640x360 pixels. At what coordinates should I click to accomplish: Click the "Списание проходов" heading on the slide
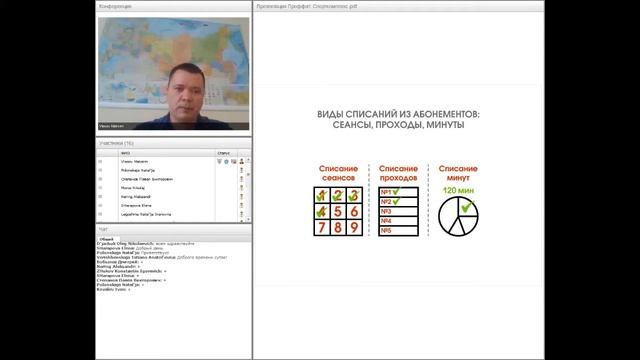(398, 173)
